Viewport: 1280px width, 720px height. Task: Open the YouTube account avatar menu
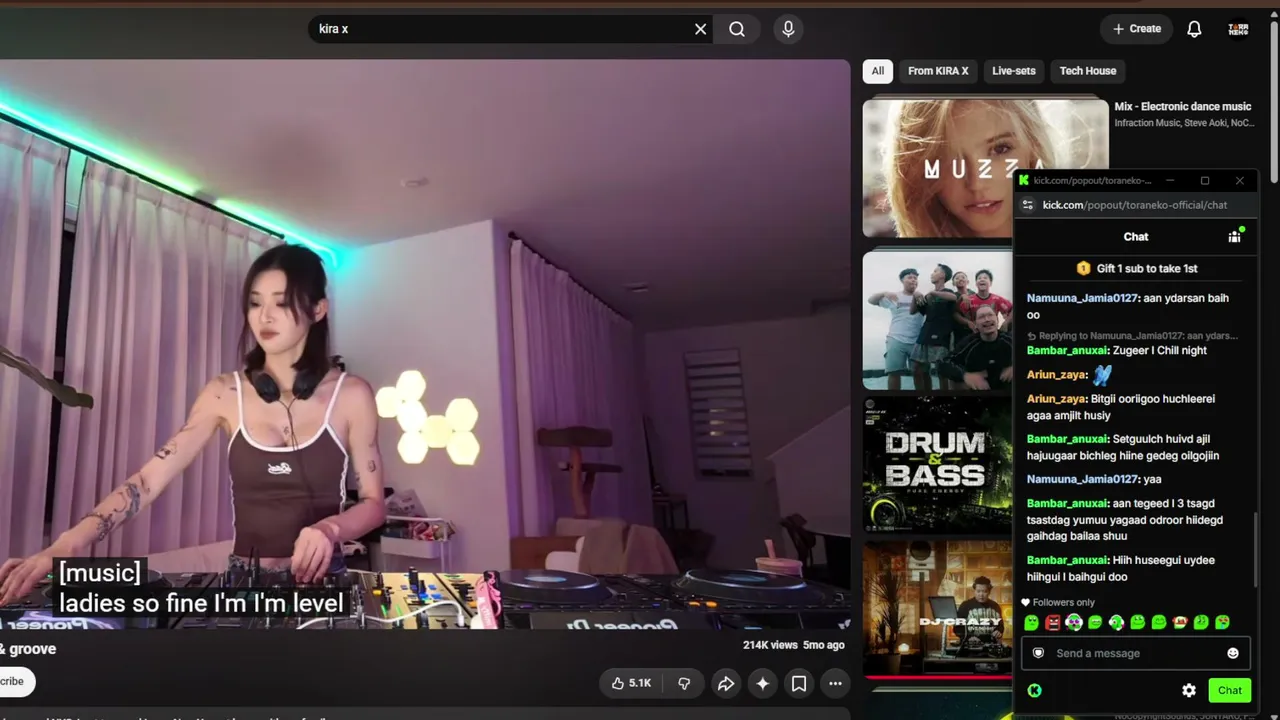click(1238, 29)
